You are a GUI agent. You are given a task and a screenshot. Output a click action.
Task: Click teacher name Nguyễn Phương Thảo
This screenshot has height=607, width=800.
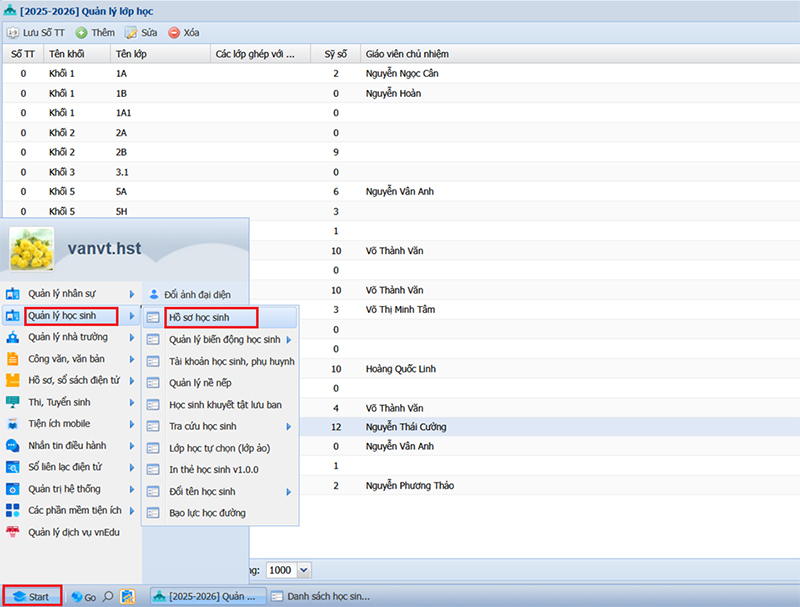410,486
